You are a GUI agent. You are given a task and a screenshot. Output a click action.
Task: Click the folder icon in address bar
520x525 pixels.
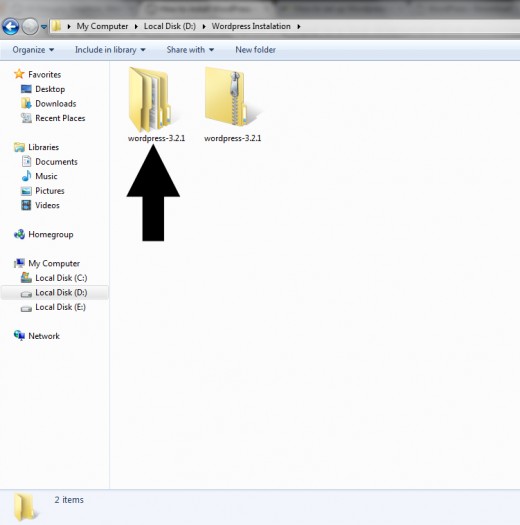(57, 26)
